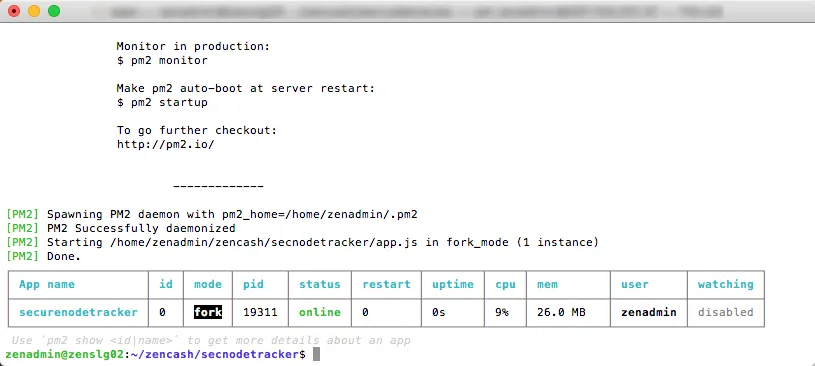The image size is (815, 366).
Task: Click the '$ pm2 startup' command line
Action: pos(162,102)
